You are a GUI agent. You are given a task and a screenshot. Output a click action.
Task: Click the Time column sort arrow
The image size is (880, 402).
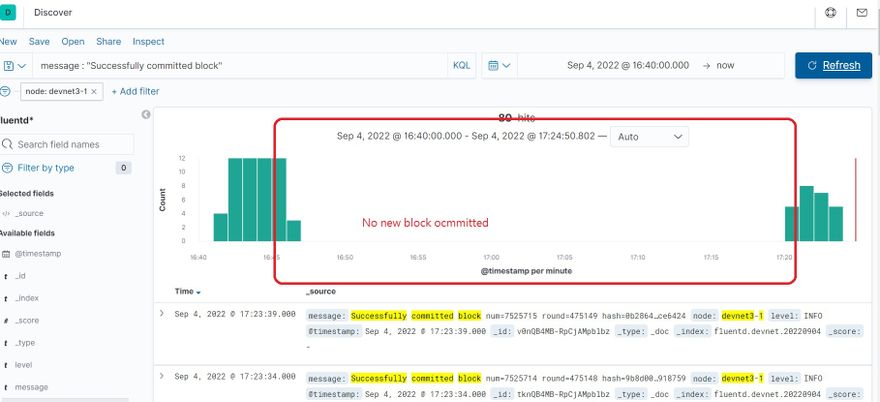tap(198, 292)
